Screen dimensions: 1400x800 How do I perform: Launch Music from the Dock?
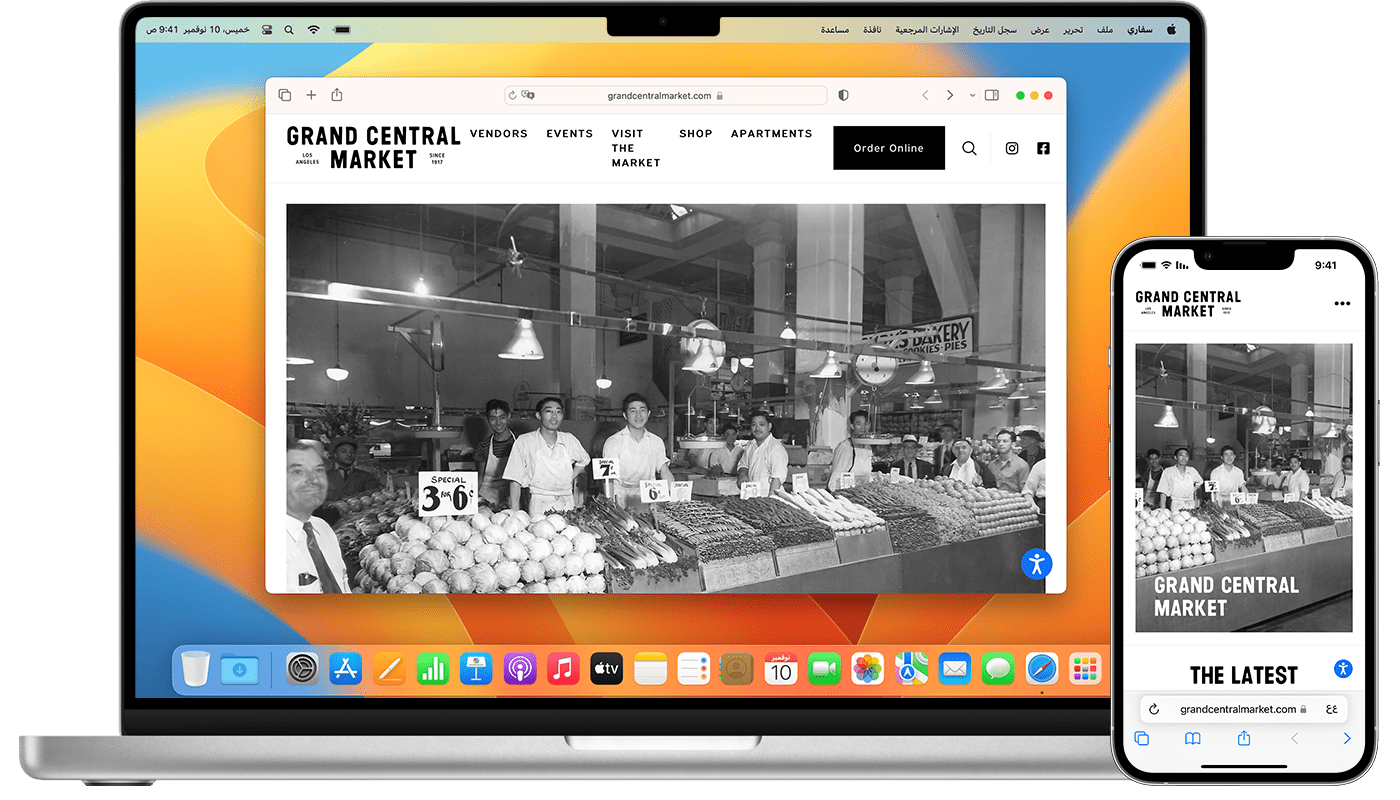[563, 669]
